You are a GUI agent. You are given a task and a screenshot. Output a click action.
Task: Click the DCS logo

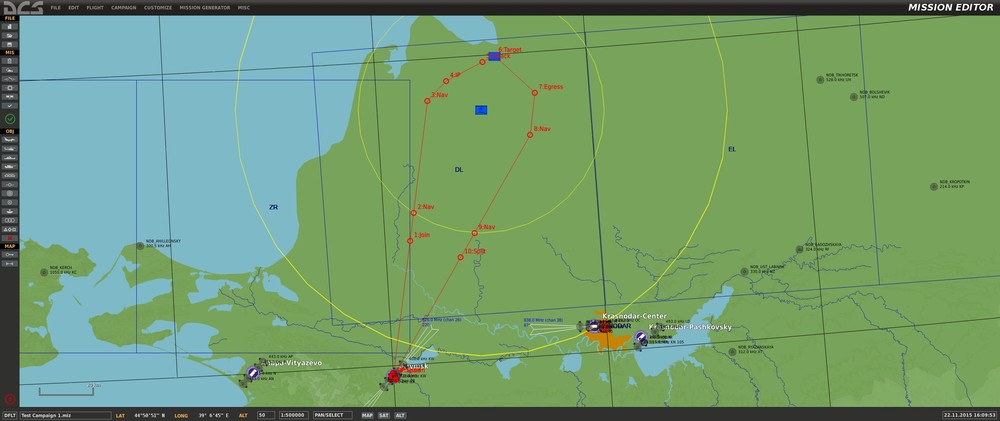click(22, 8)
